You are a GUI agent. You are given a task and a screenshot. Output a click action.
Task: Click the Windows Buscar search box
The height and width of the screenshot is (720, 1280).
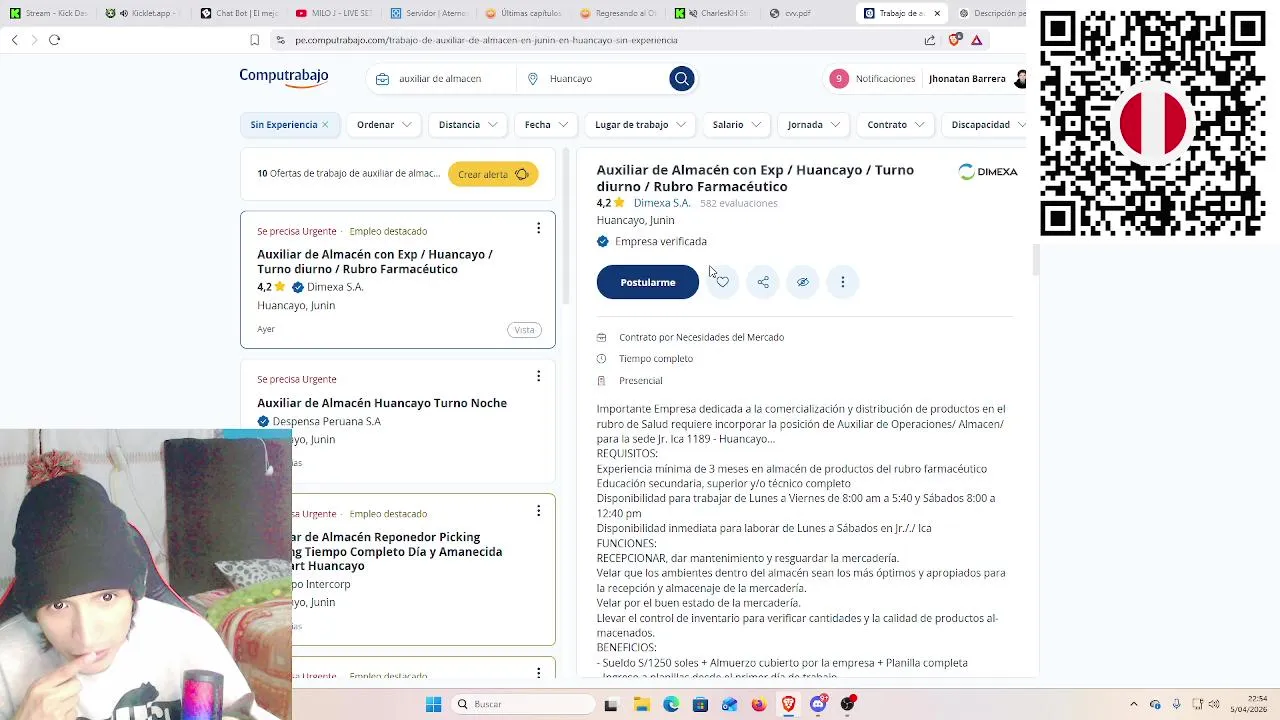click(x=521, y=704)
